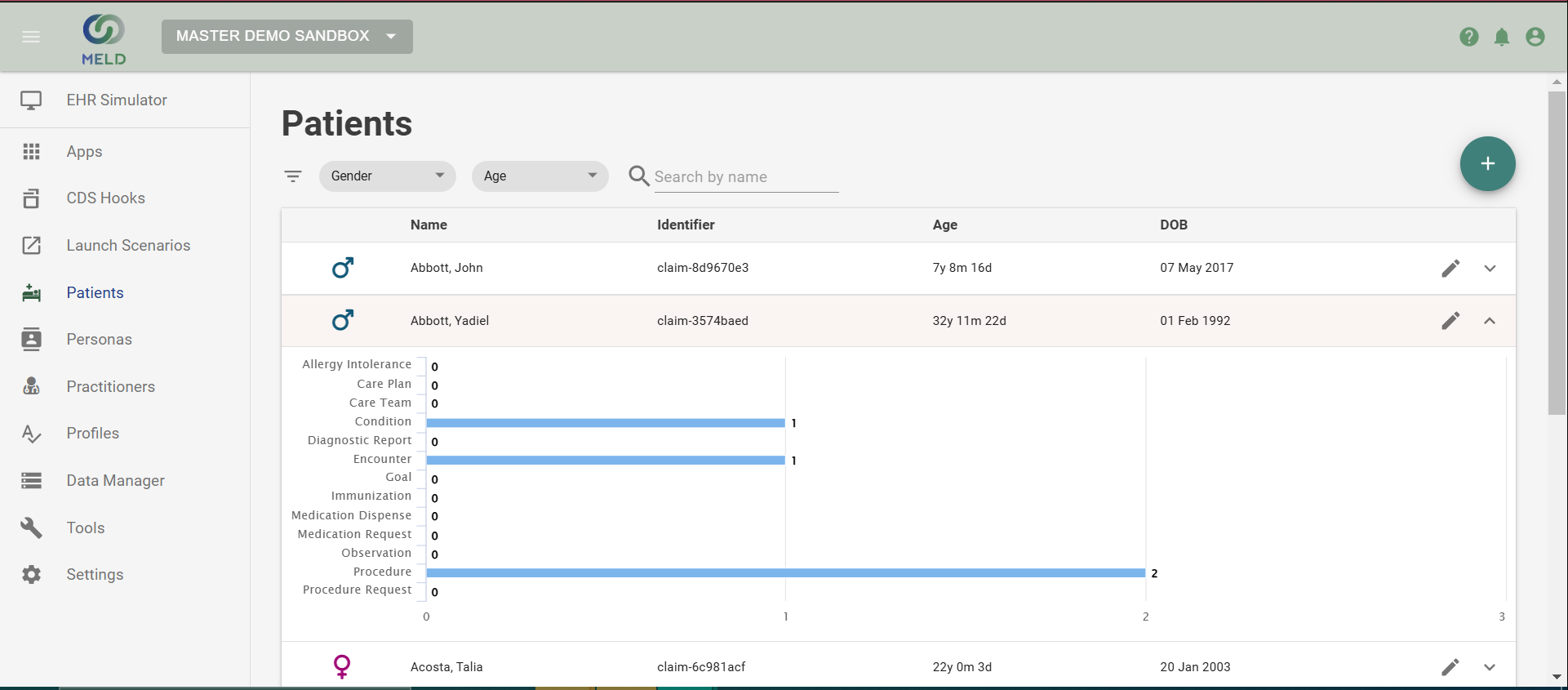
Task: Focus the Search by name field
Action: (x=745, y=177)
